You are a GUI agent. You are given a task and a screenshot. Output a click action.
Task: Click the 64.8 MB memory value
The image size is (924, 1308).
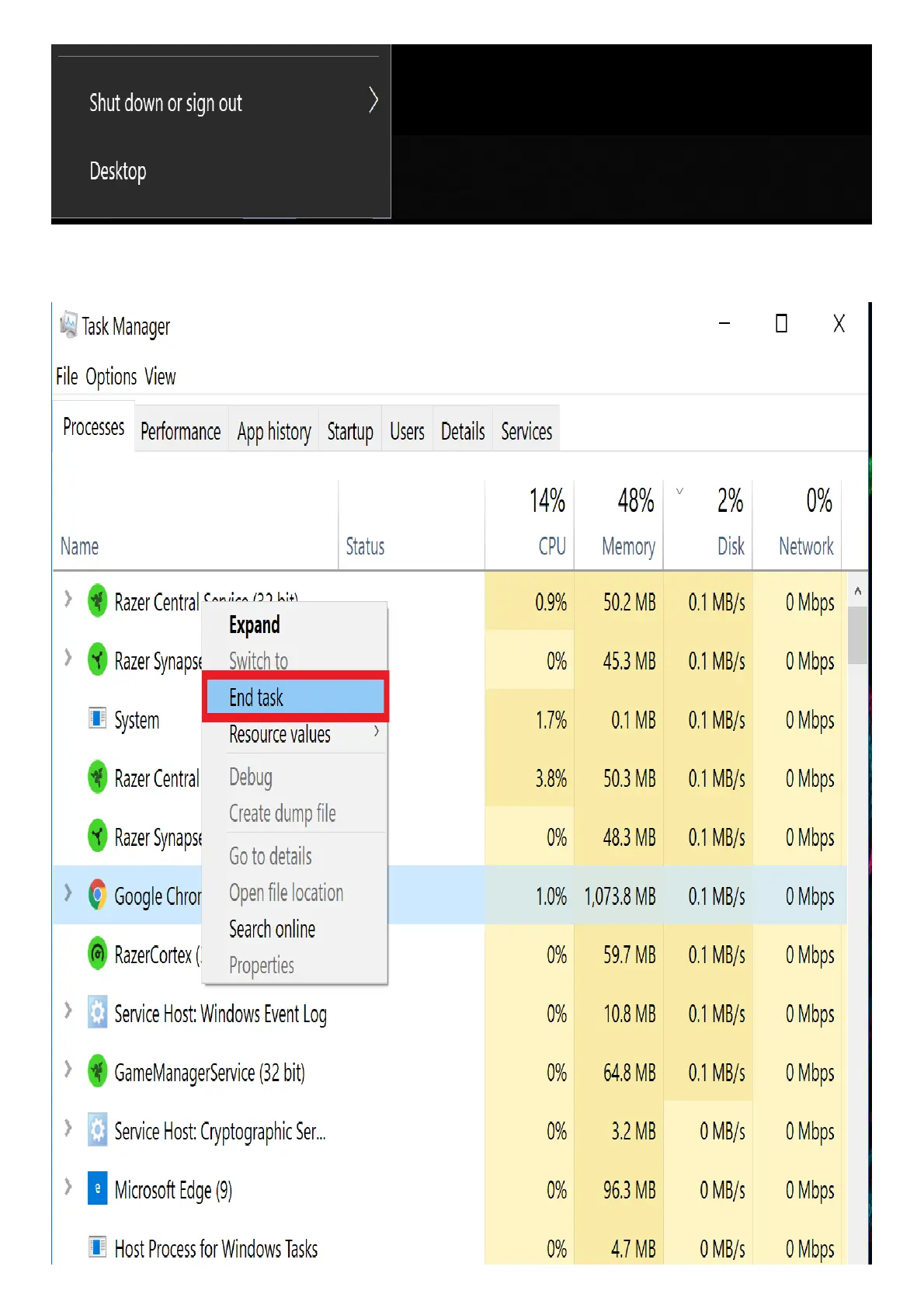click(x=630, y=1073)
